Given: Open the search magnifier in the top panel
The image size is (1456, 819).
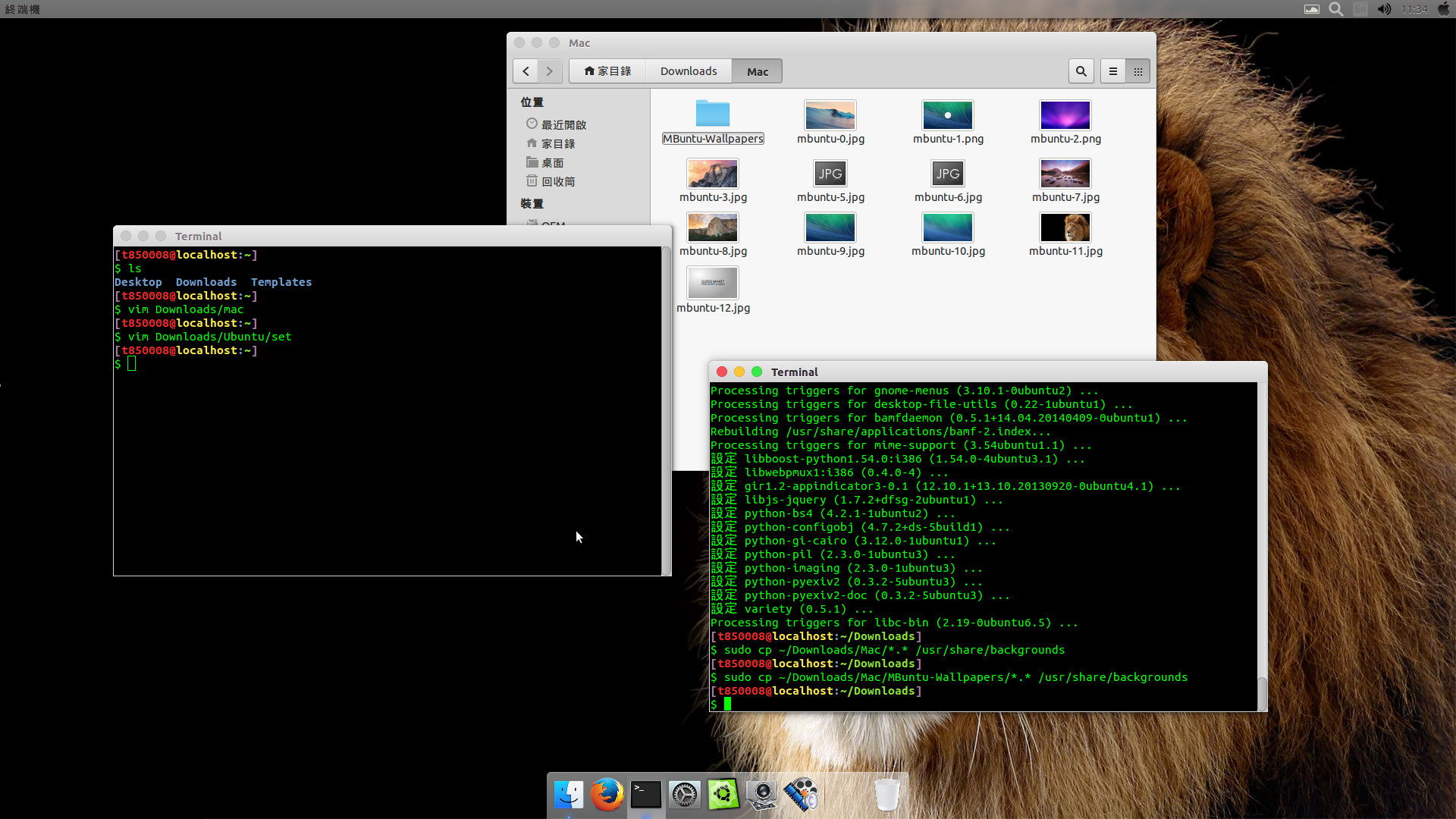Looking at the screenshot, I should 1336,9.
